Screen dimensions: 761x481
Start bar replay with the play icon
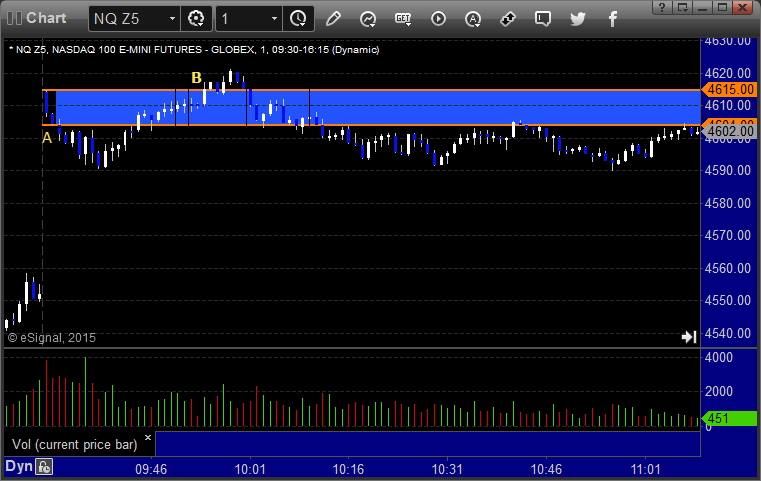[x=438, y=19]
